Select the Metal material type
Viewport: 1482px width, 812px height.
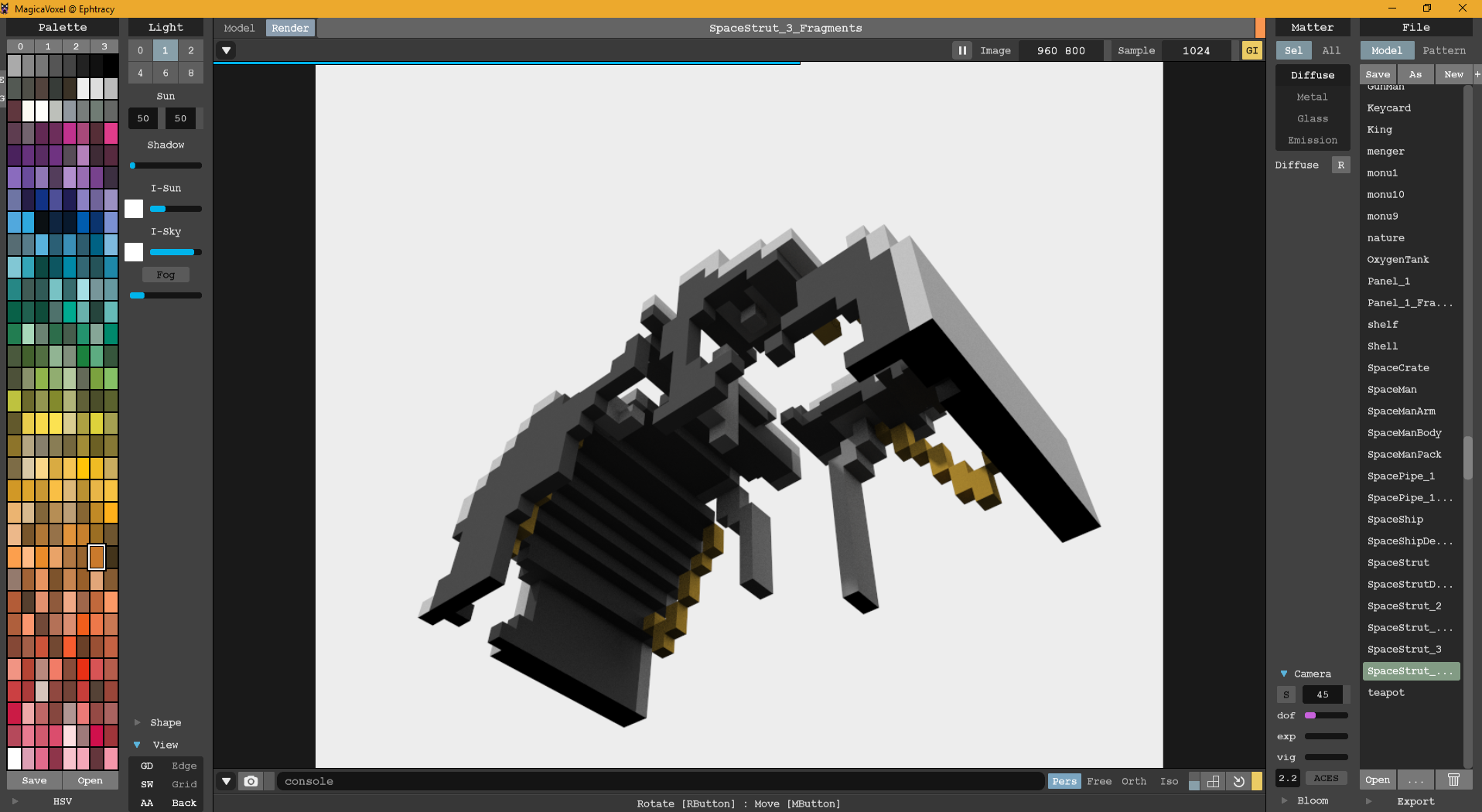tap(1312, 97)
